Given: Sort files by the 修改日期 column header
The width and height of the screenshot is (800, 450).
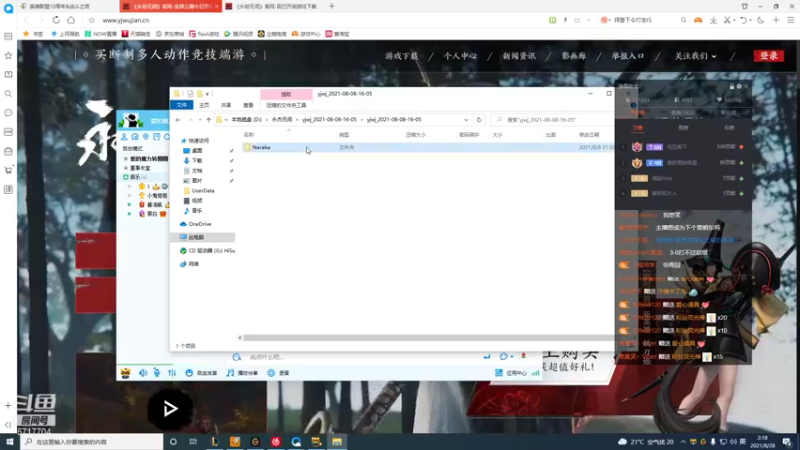Looking at the screenshot, I should tap(589, 135).
